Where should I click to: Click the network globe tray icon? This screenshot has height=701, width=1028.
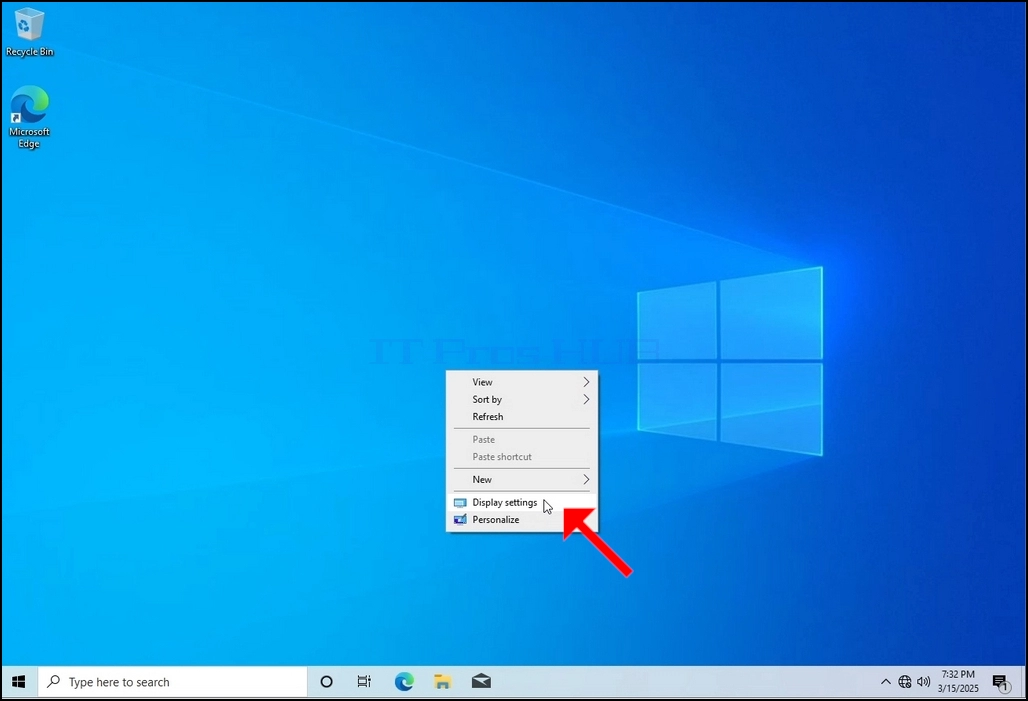tap(905, 682)
